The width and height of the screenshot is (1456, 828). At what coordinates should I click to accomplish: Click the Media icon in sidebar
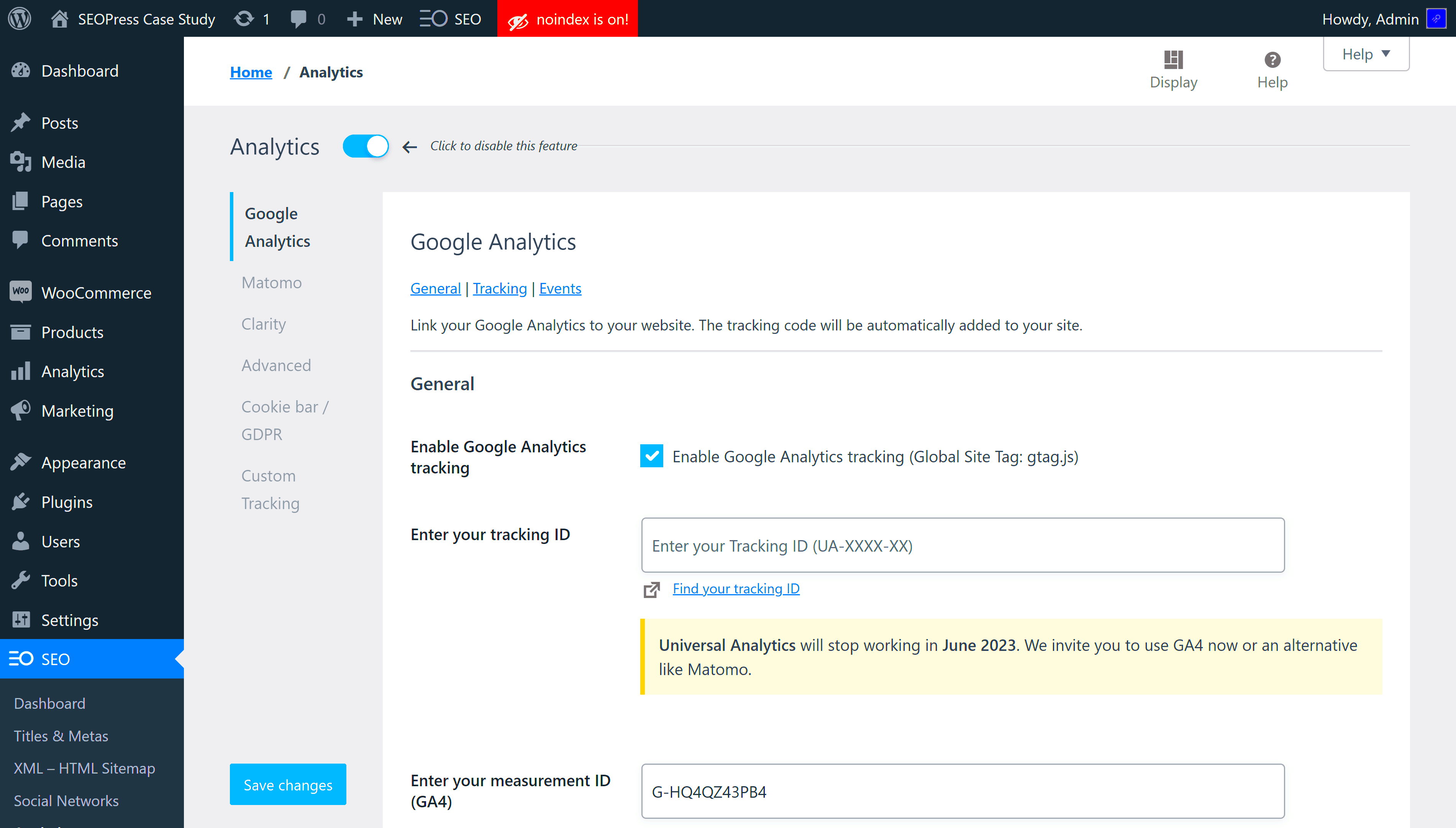[20, 161]
